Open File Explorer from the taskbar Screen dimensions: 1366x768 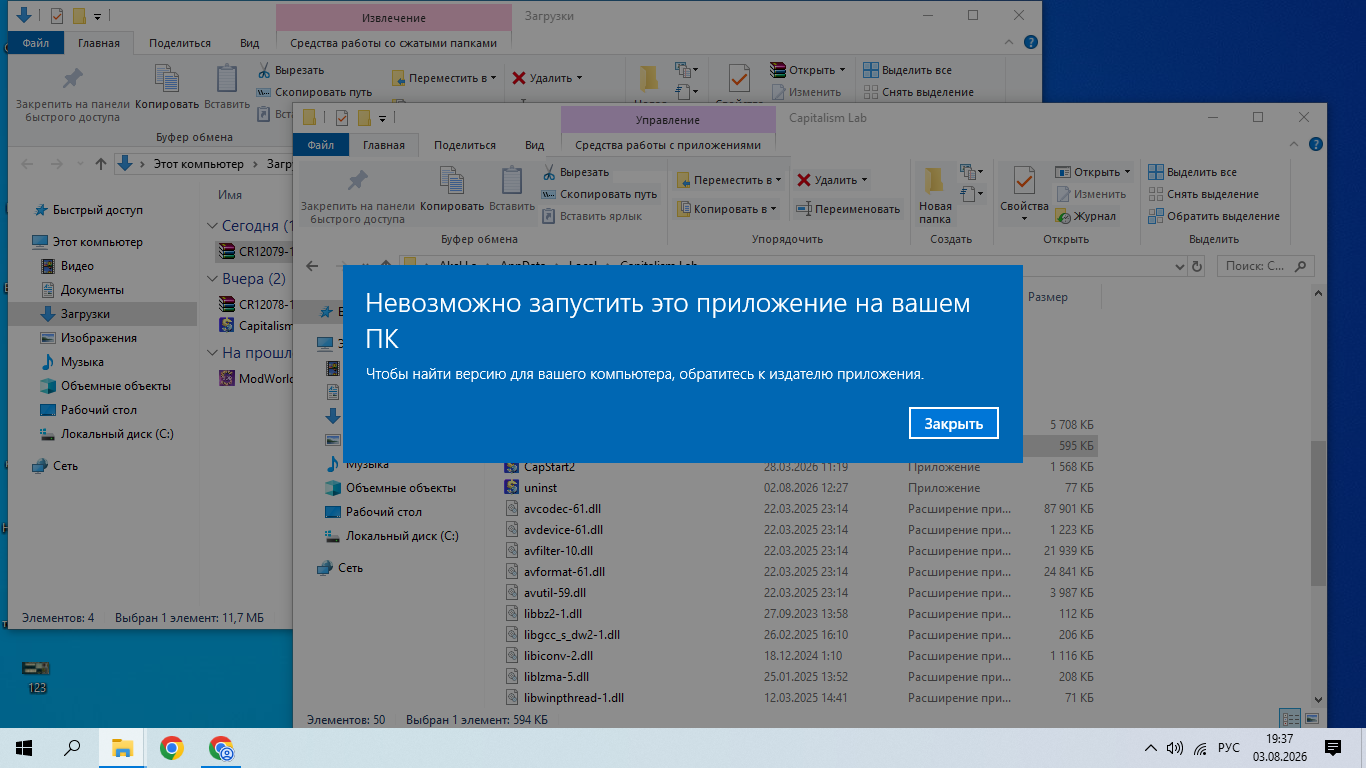point(122,747)
